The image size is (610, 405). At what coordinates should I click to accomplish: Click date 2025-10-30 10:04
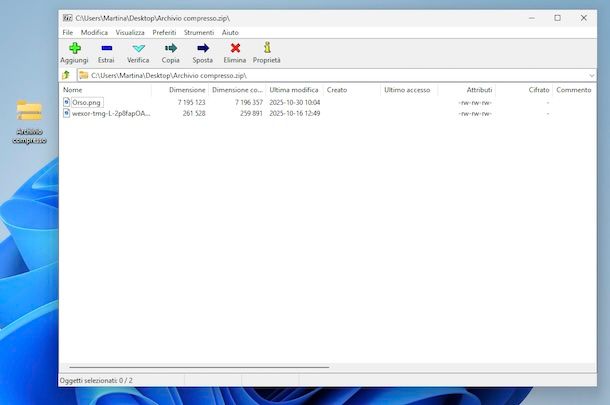tap(294, 102)
